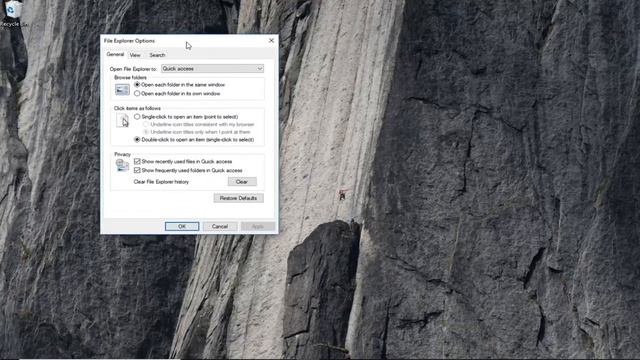Select 'Open each folder in the same window'
The width and height of the screenshot is (640, 360).
[x=180, y=84]
